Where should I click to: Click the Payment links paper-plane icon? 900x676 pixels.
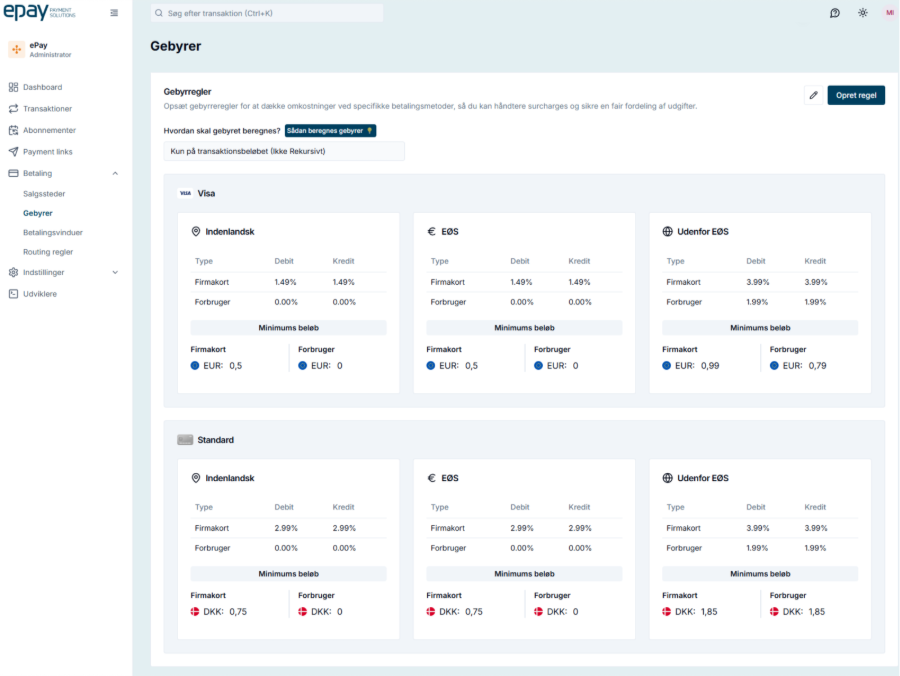(x=13, y=152)
